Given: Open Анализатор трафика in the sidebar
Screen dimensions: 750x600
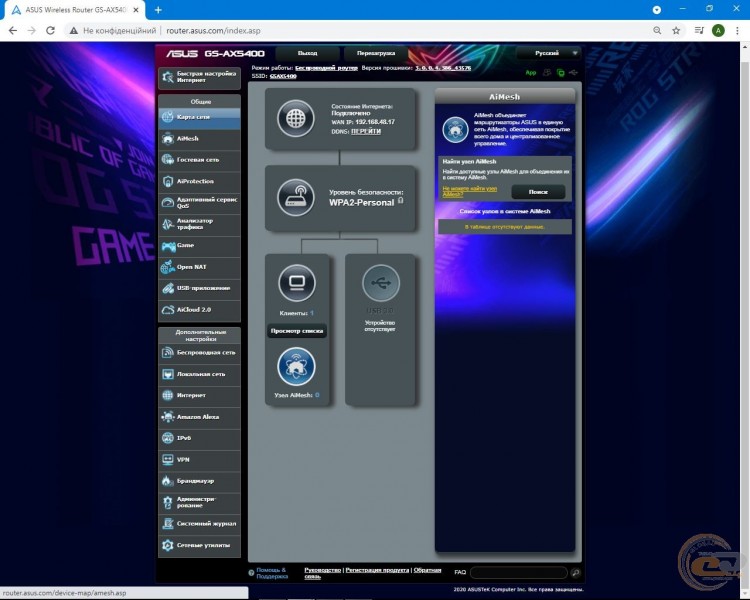Looking at the screenshot, I should (199, 224).
